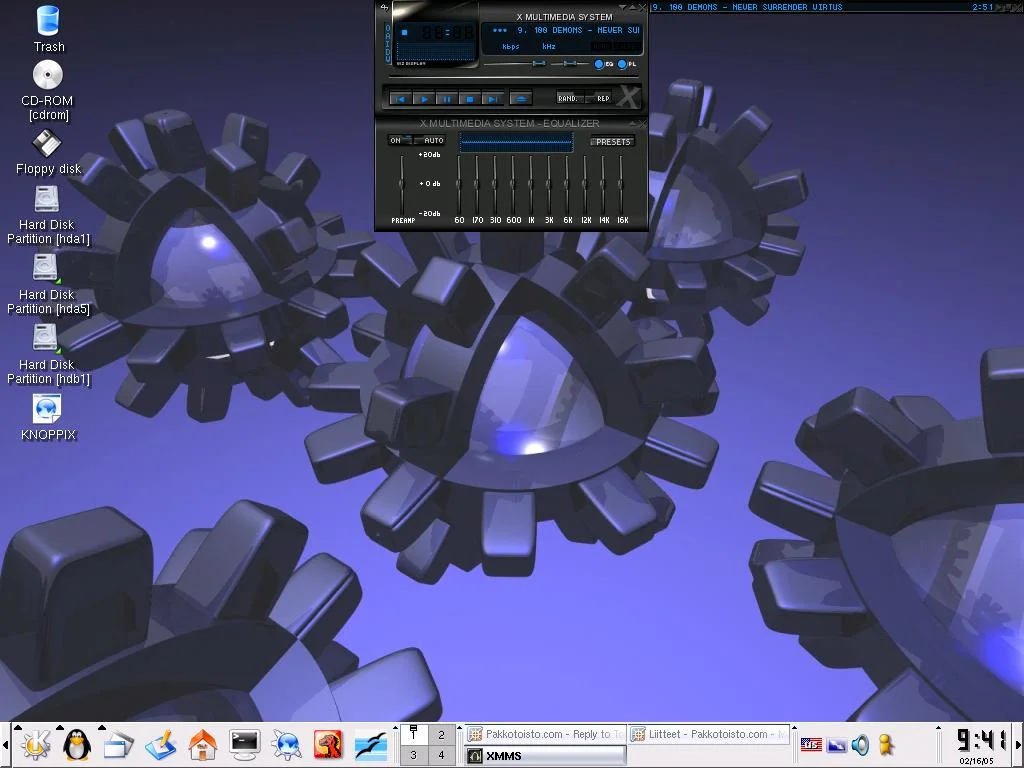Go to previous track in XMMS

pyautogui.click(x=400, y=99)
